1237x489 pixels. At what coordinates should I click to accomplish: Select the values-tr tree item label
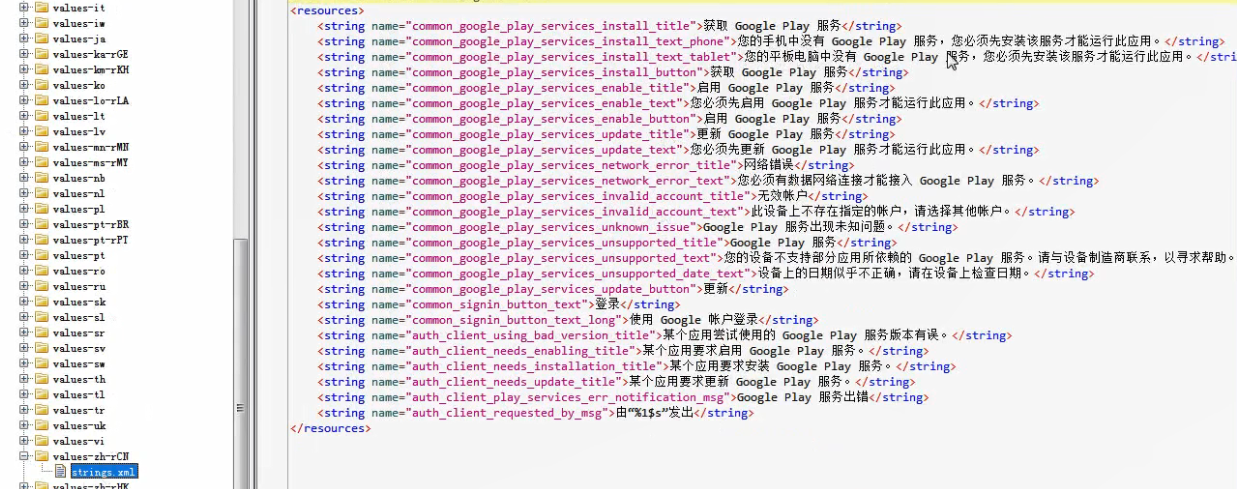(79, 411)
